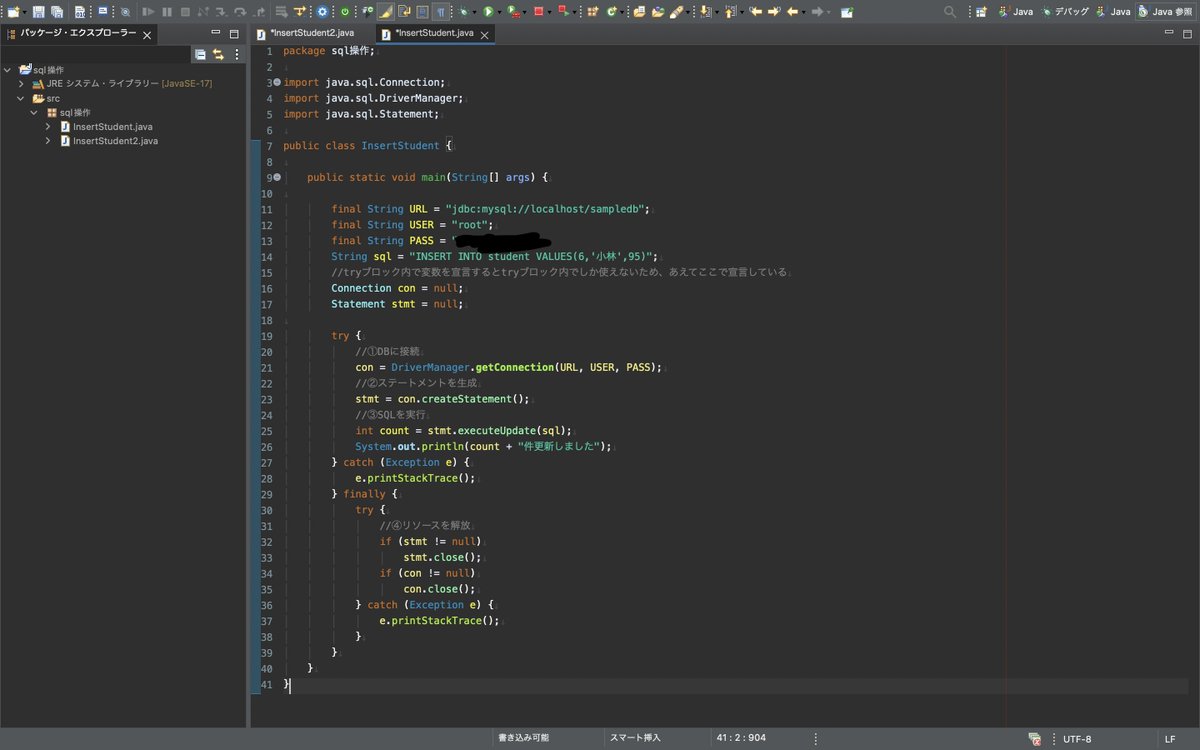Image resolution: width=1200 pixels, height=750 pixels.
Task: Toggle Block Selection Mode icon
Action: [x=423, y=12]
